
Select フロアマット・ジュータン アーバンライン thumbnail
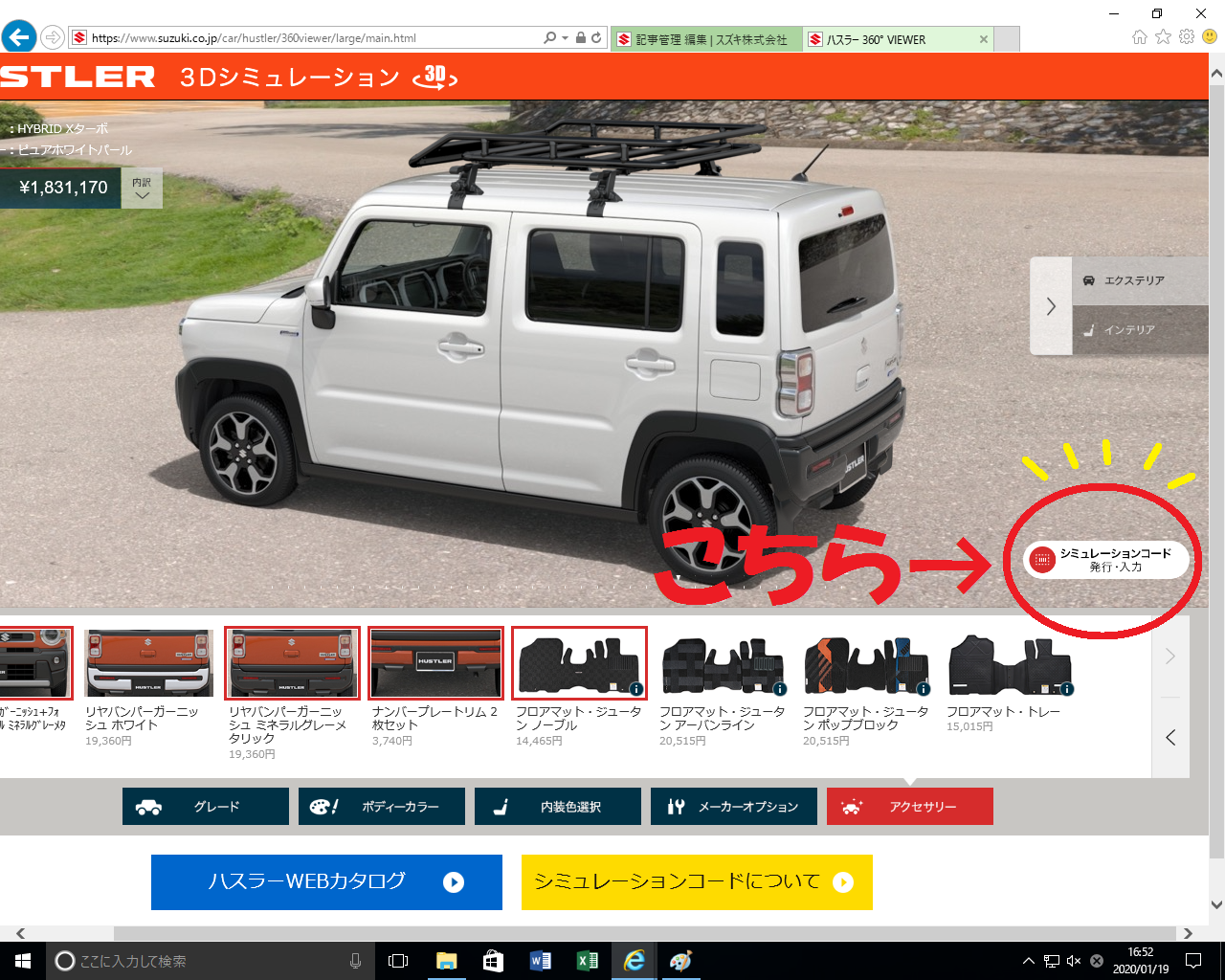pos(723,663)
